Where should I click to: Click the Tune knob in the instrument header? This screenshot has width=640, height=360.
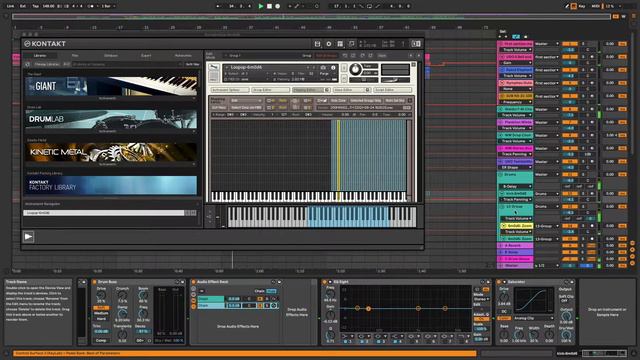355,70
